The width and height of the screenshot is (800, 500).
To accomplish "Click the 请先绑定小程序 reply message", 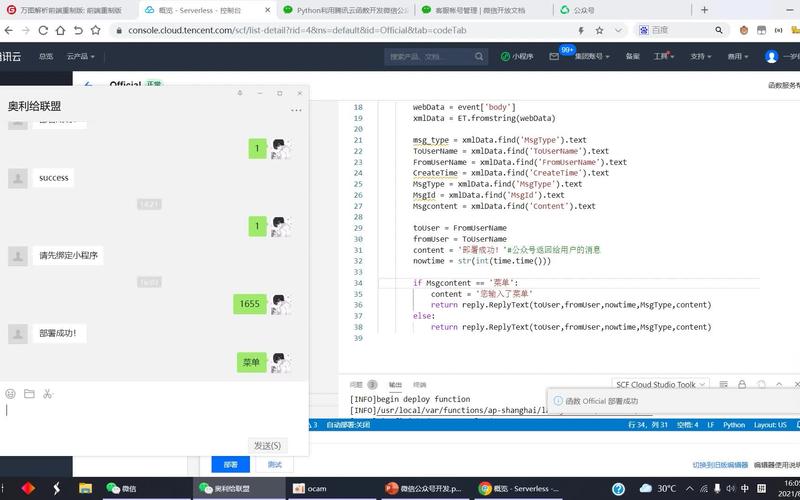I will (x=68, y=256).
